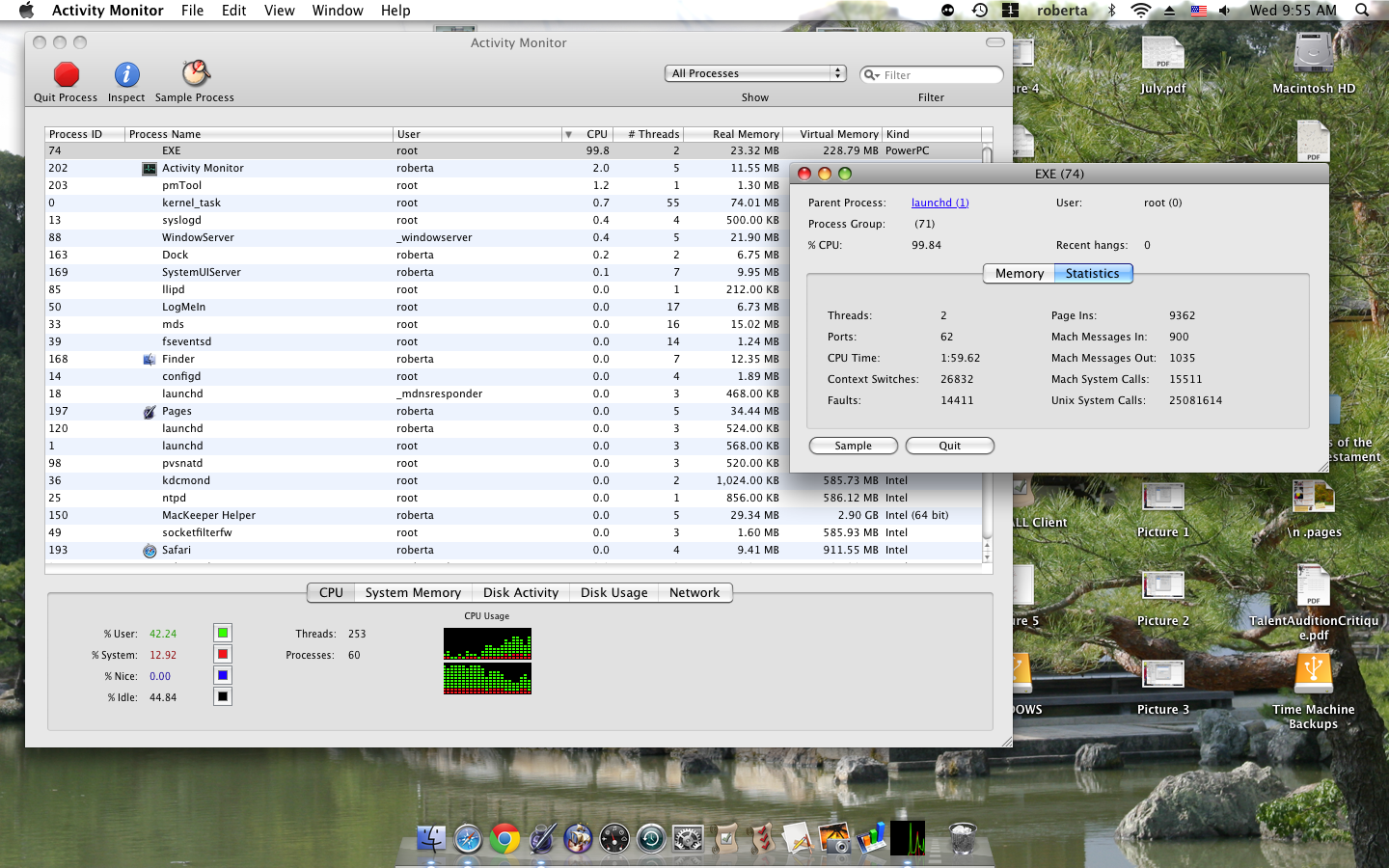This screenshot has height=868, width=1389.
Task: Click the green % User color swatch
Action: 223,634
